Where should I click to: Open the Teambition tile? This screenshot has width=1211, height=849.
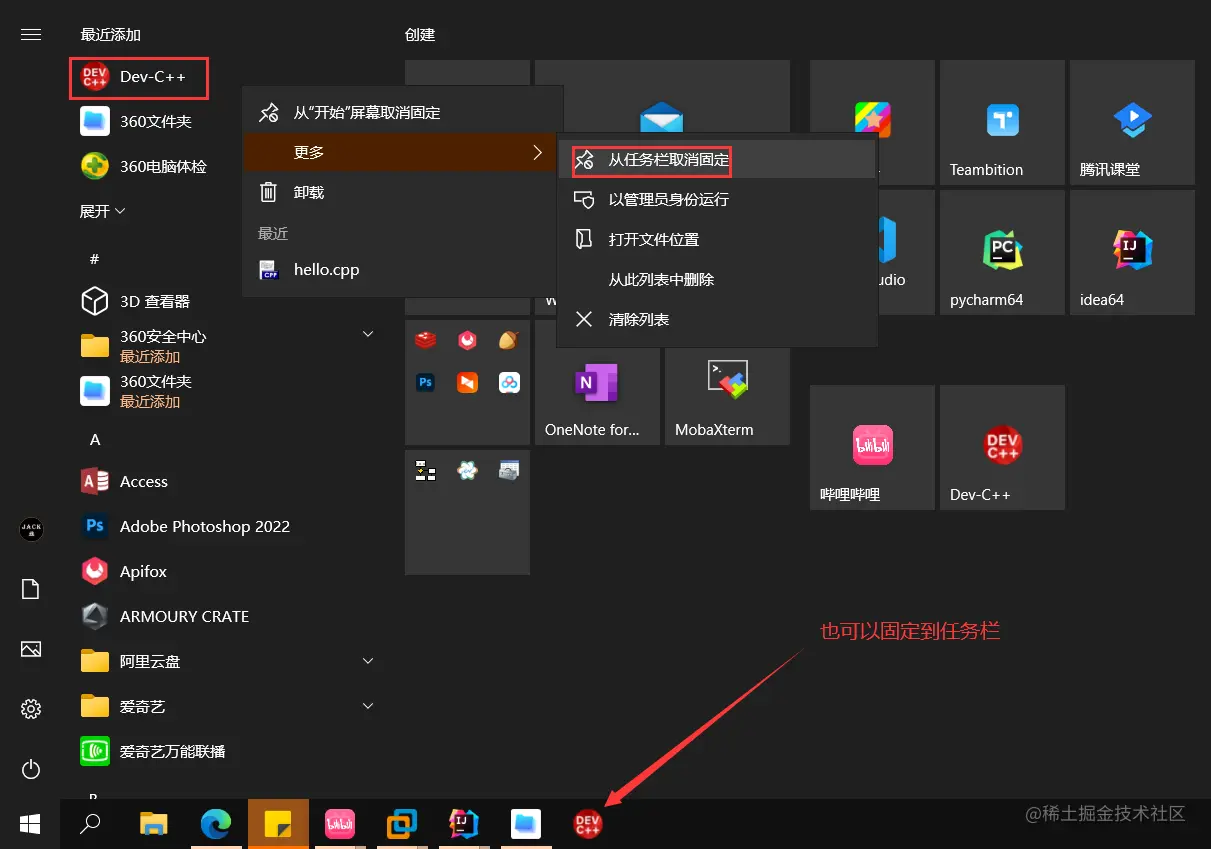click(x=1002, y=122)
